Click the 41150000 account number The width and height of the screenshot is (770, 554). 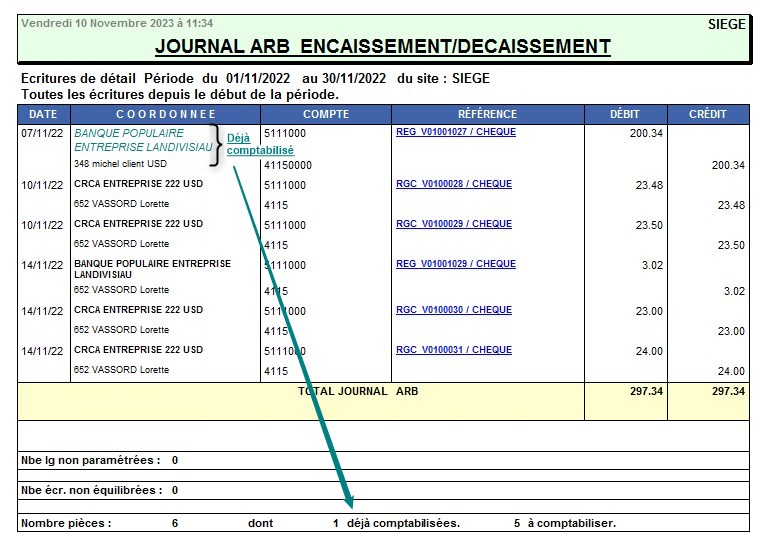pos(288,165)
